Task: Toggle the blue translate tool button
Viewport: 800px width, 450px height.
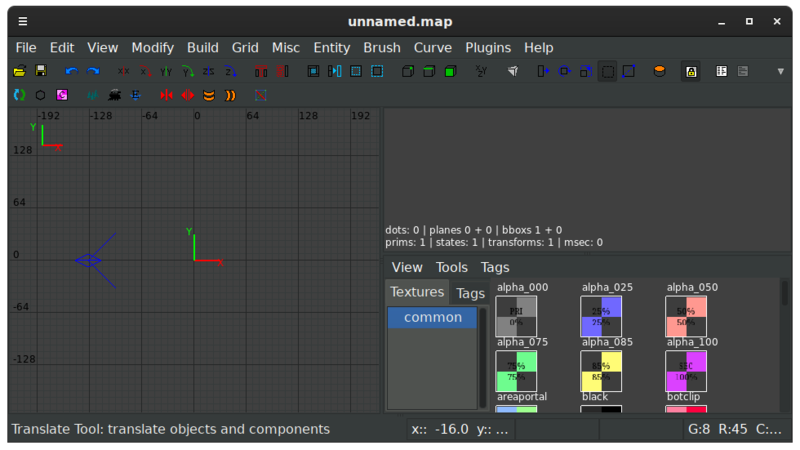Action: pyautogui.click(x=543, y=71)
